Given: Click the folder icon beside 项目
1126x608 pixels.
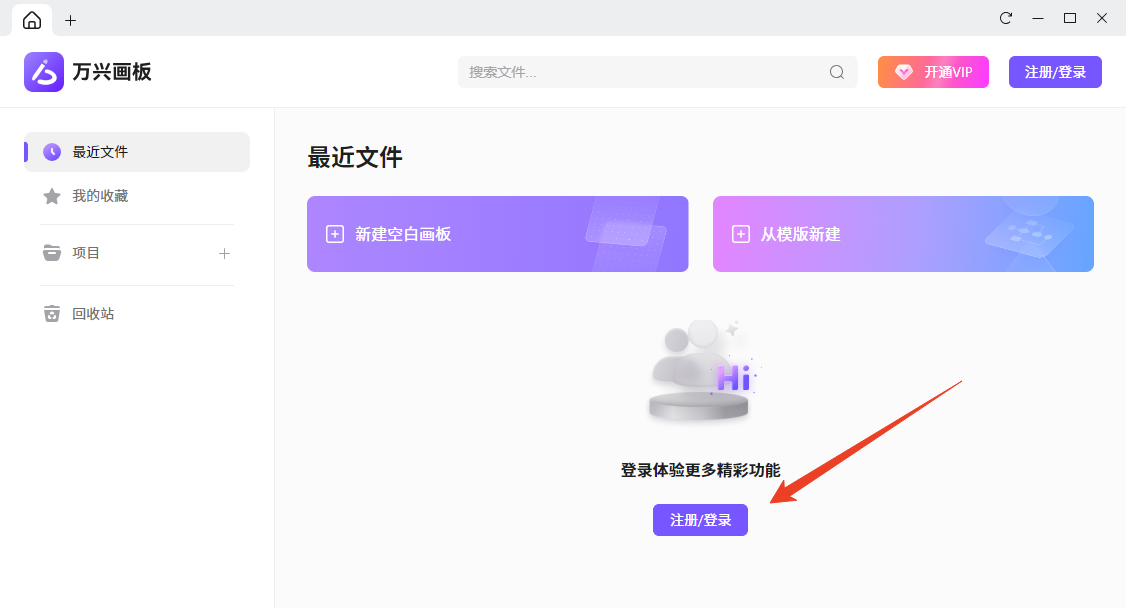Looking at the screenshot, I should click(52, 253).
